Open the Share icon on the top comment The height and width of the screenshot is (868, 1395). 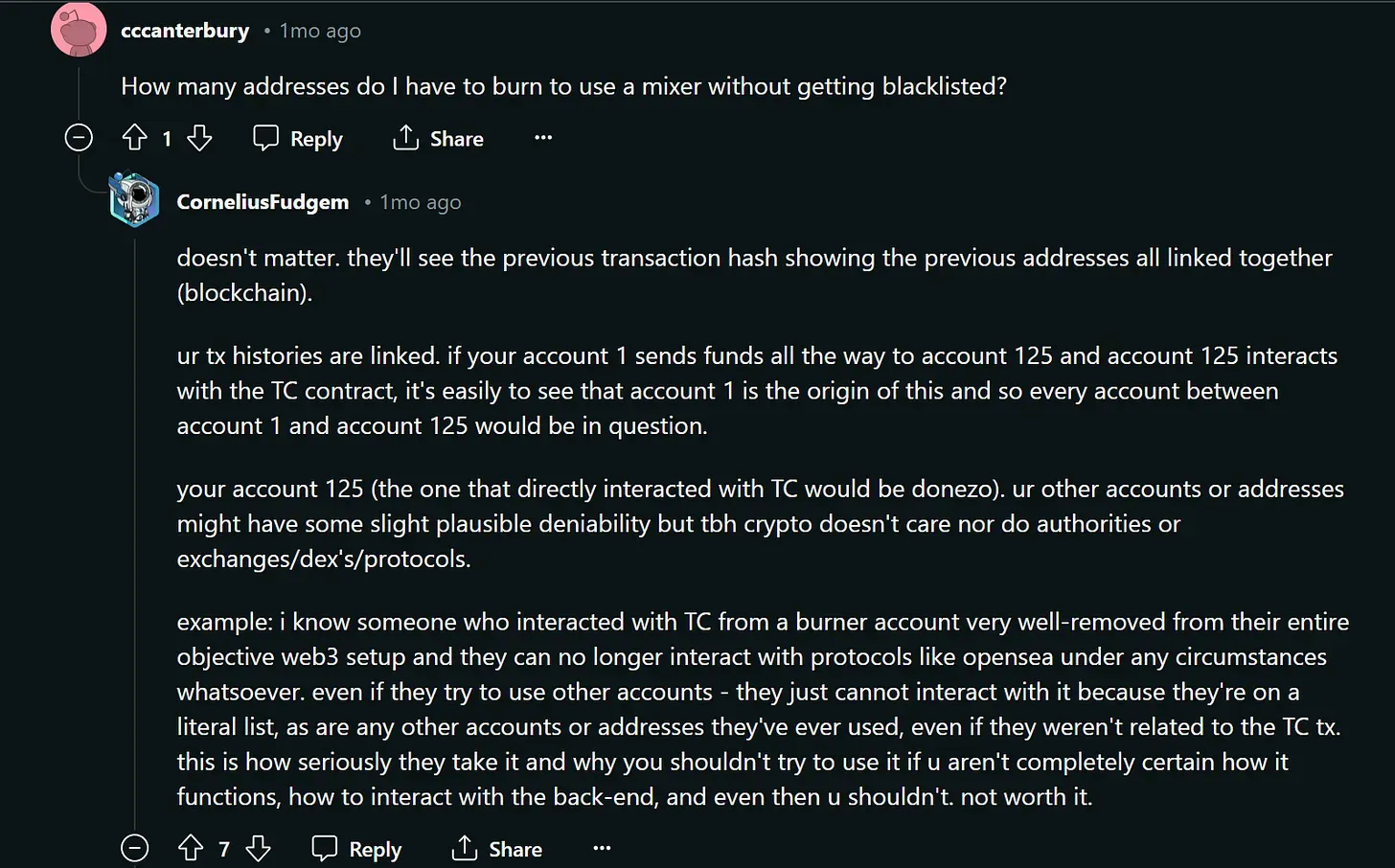(x=438, y=138)
